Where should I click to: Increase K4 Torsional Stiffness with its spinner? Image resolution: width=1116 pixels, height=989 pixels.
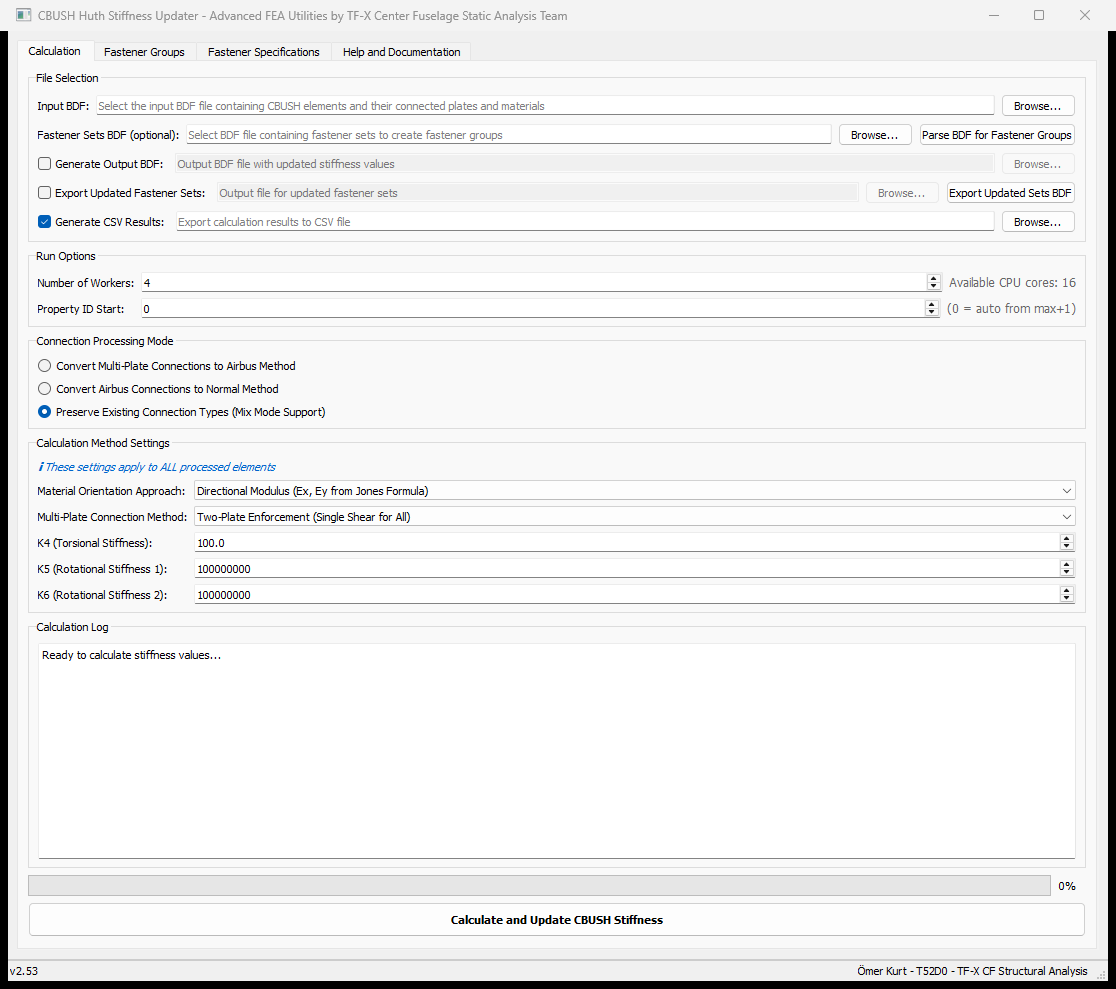pos(1066,537)
